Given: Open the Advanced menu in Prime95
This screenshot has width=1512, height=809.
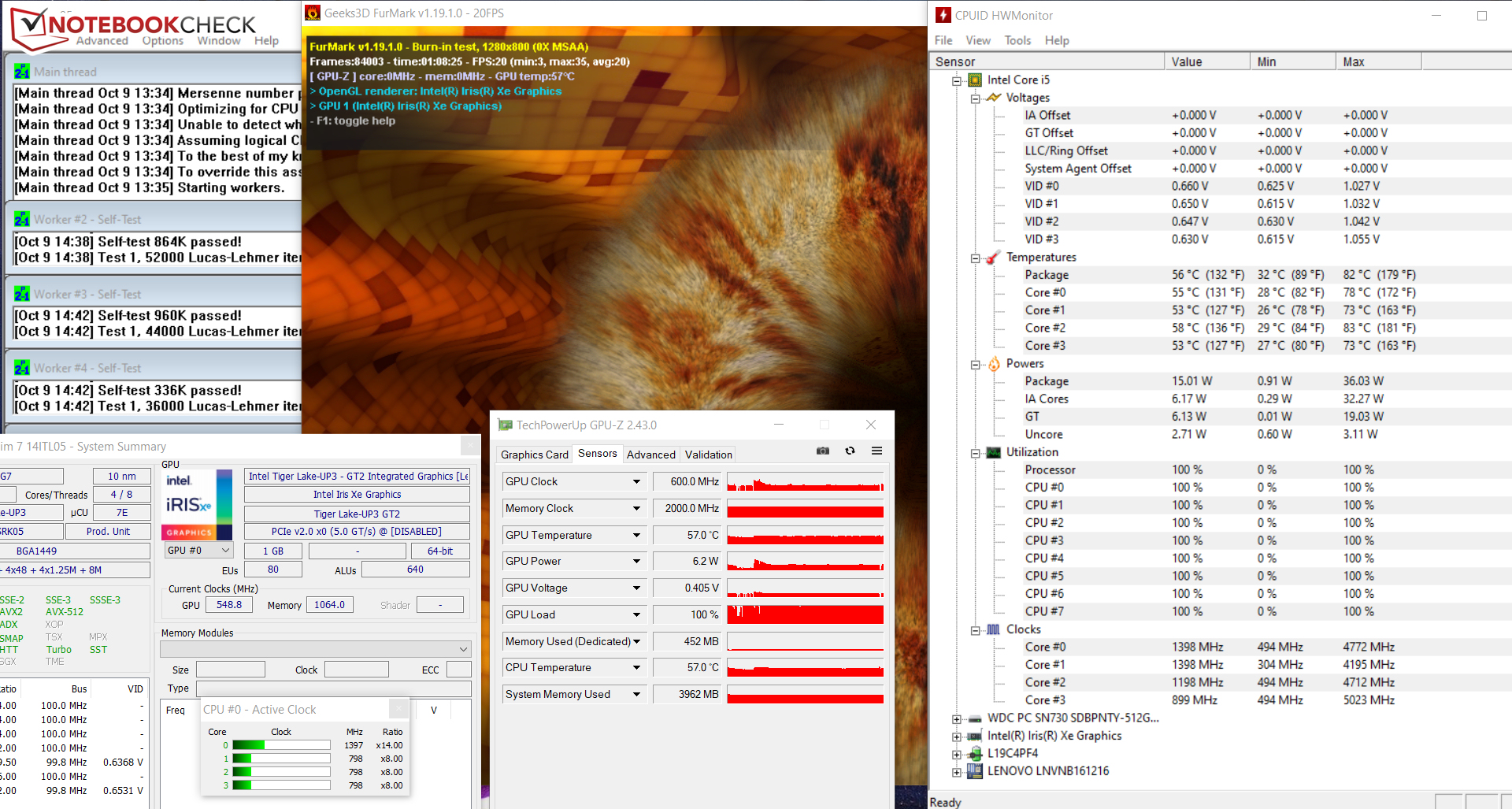Looking at the screenshot, I should (x=102, y=41).
